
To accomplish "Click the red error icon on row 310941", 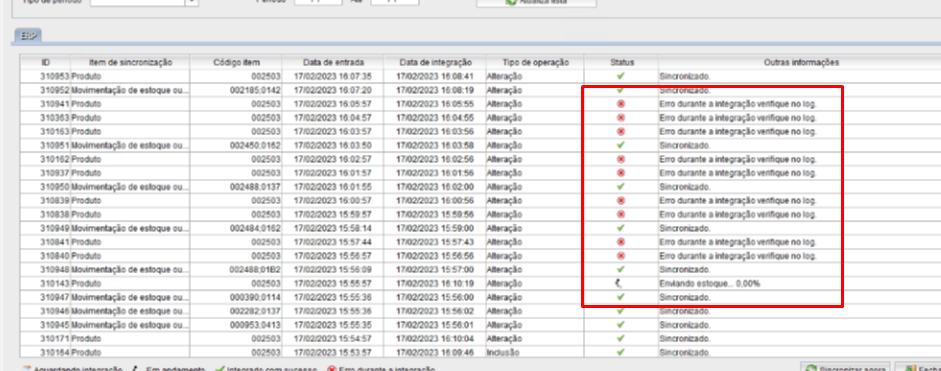I will coord(621,104).
